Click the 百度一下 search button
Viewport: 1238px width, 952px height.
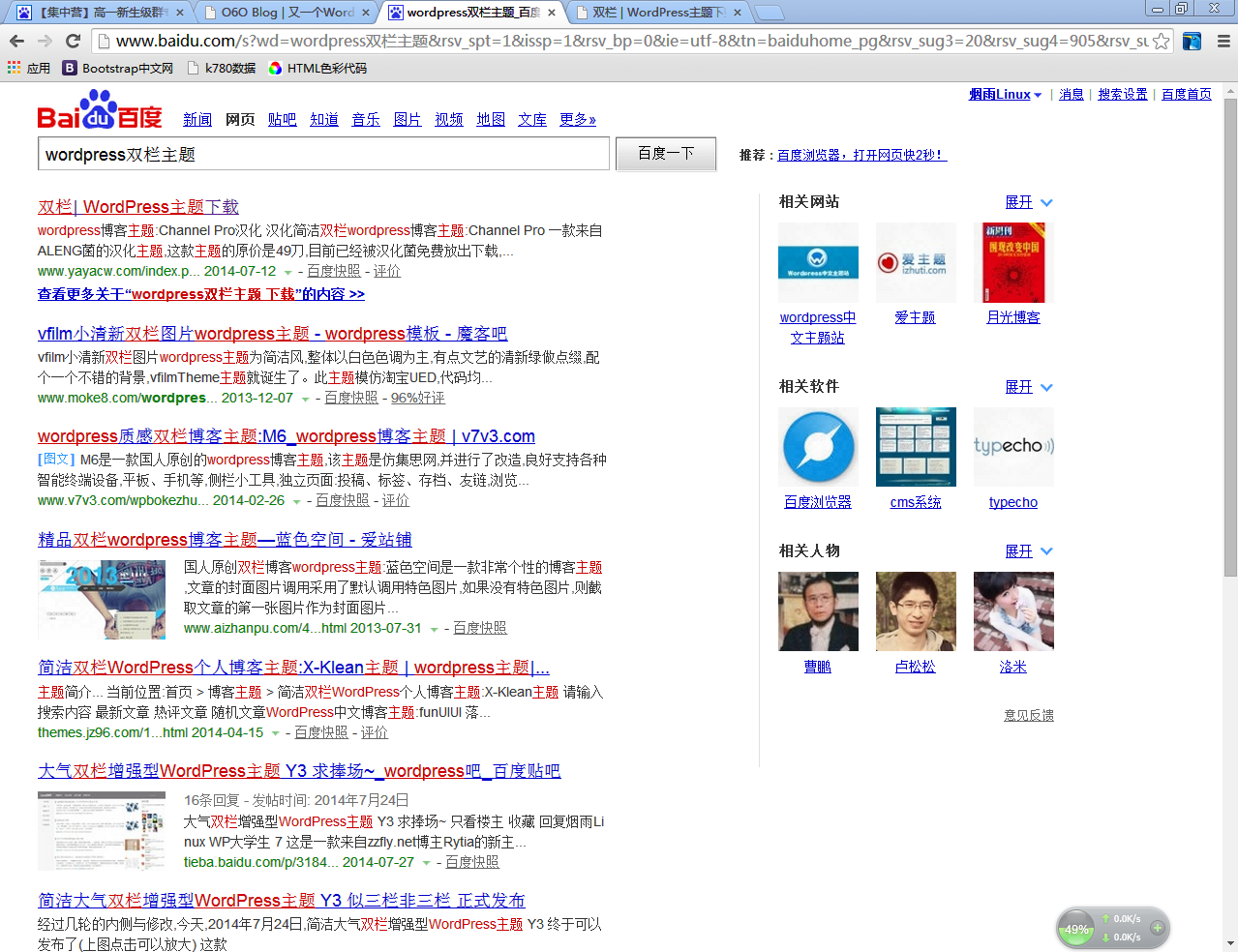[x=666, y=154]
